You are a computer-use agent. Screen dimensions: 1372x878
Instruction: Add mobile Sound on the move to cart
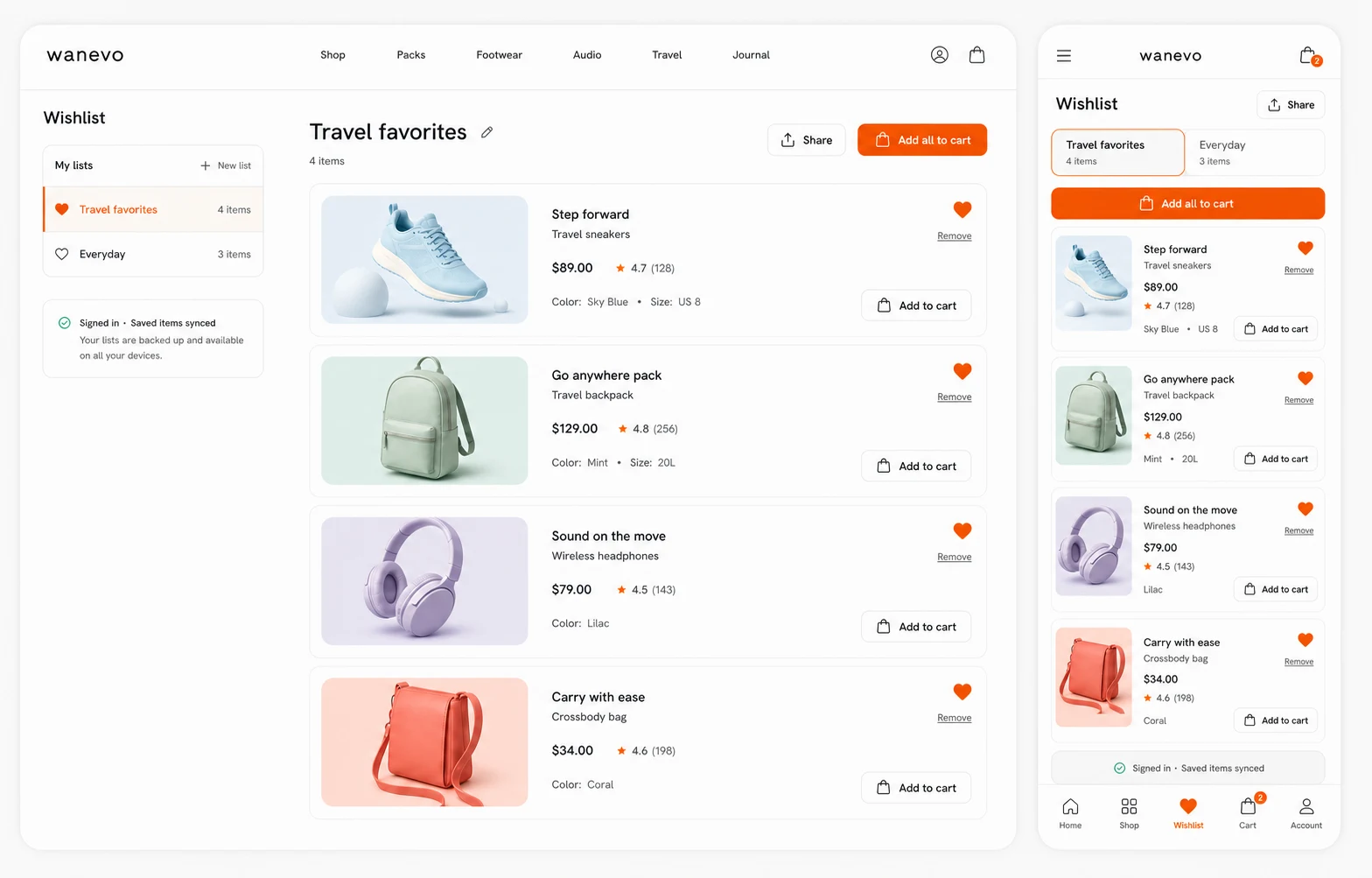(x=1276, y=589)
